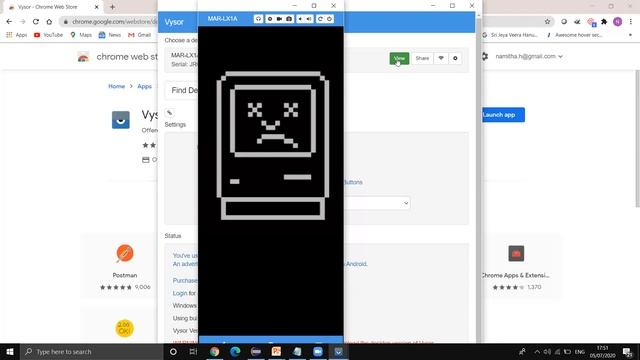Click the Share button in Vysor
The image size is (640, 360).
click(422, 58)
